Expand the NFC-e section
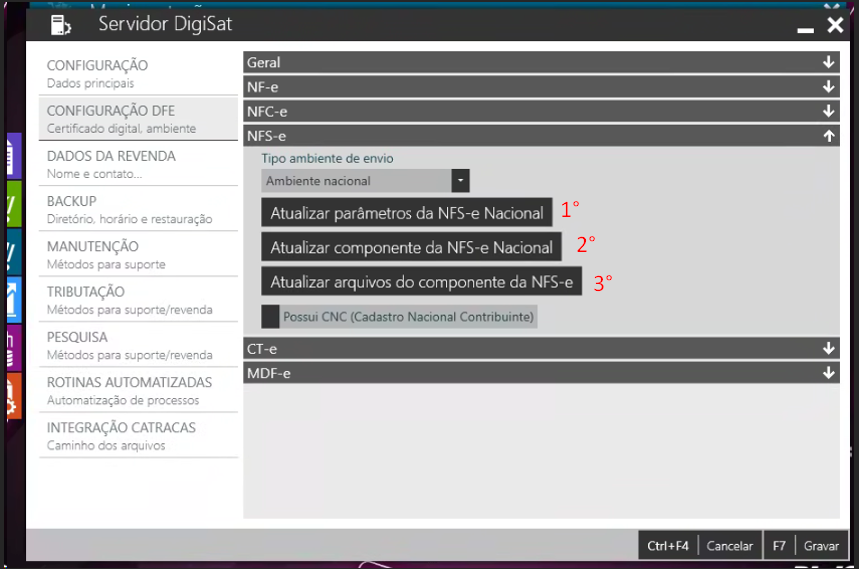The width and height of the screenshot is (859, 569). click(x=828, y=111)
